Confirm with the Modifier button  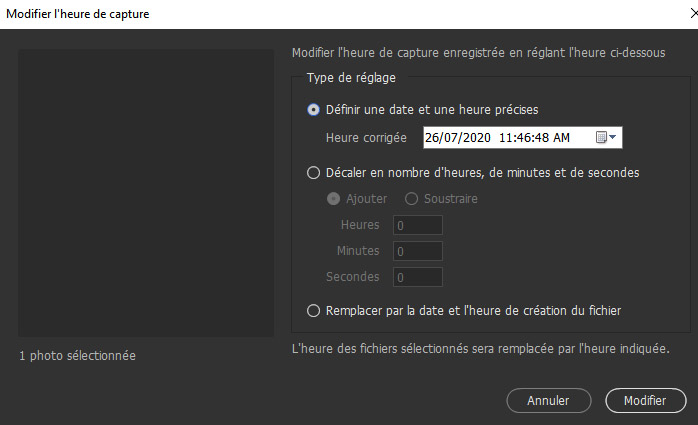[645, 400]
